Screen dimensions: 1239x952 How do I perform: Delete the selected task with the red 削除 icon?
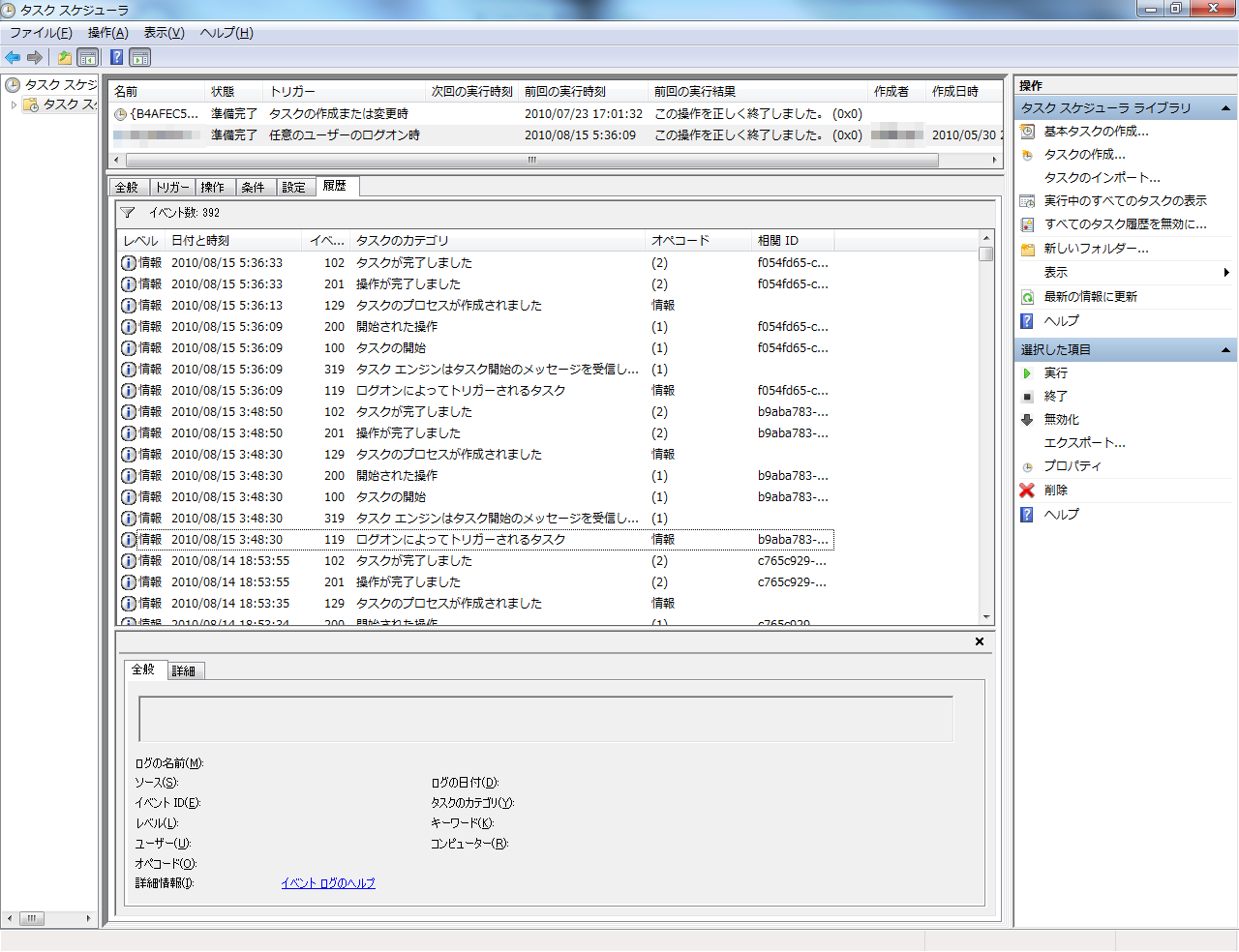[x=1027, y=491]
